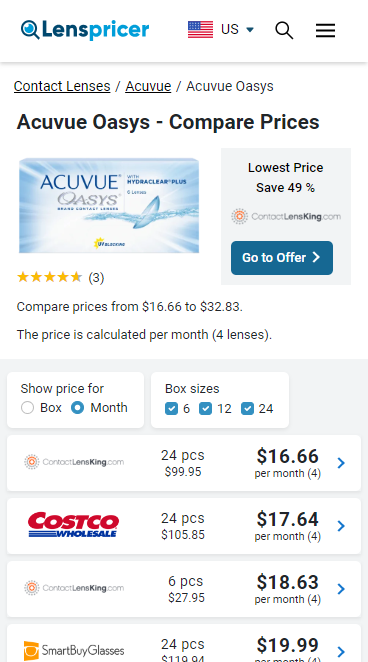This screenshot has width=368, height=662.
Task: Uncheck the 12 box size checkbox
Action: [205, 409]
